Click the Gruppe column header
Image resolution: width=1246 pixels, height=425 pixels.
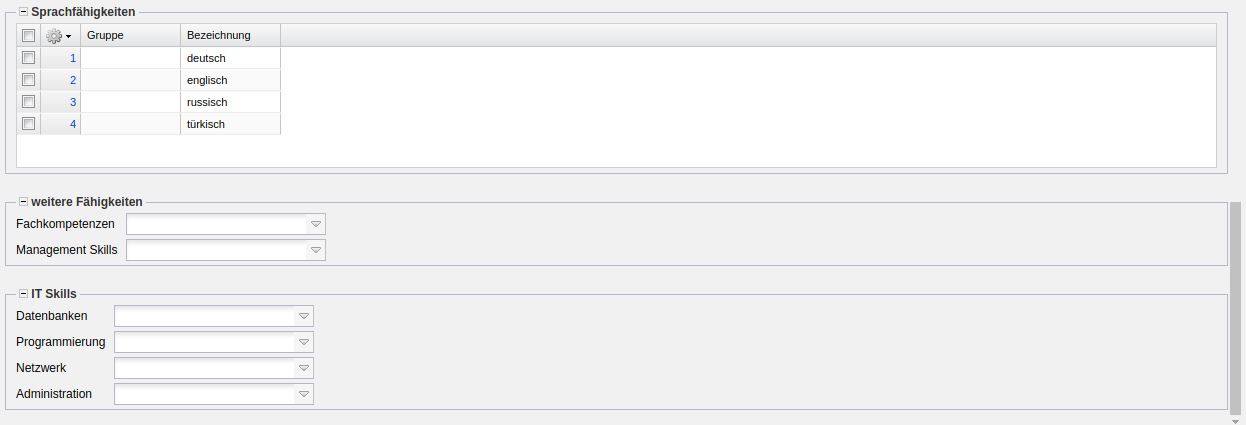(x=130, y=36)
